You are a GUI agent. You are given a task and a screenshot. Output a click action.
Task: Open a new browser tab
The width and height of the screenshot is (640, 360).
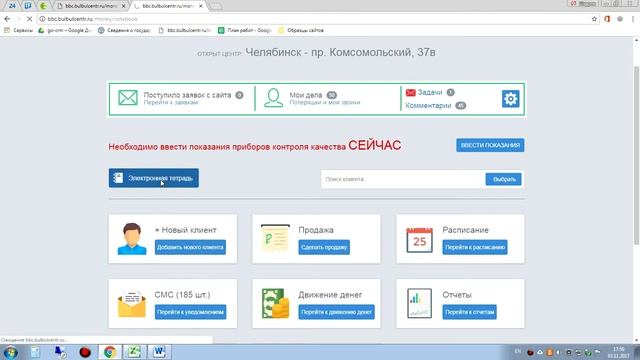pos(216,7)
